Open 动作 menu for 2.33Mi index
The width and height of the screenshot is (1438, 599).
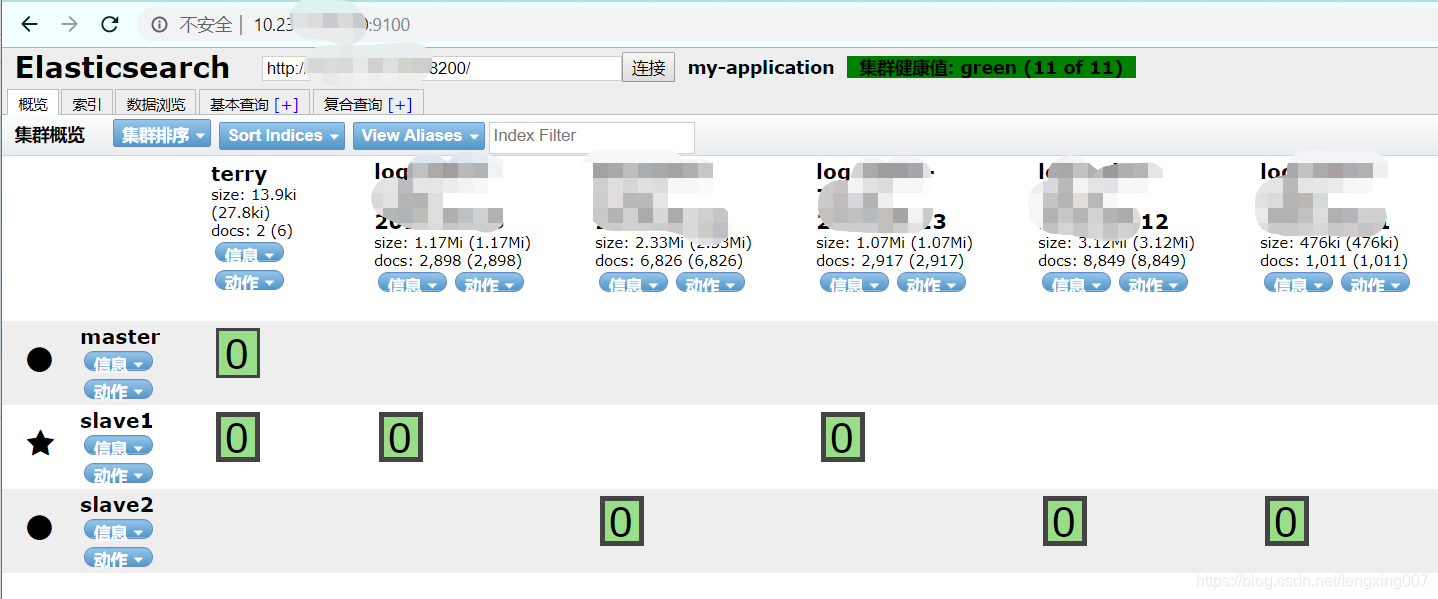tap(710, 284)
